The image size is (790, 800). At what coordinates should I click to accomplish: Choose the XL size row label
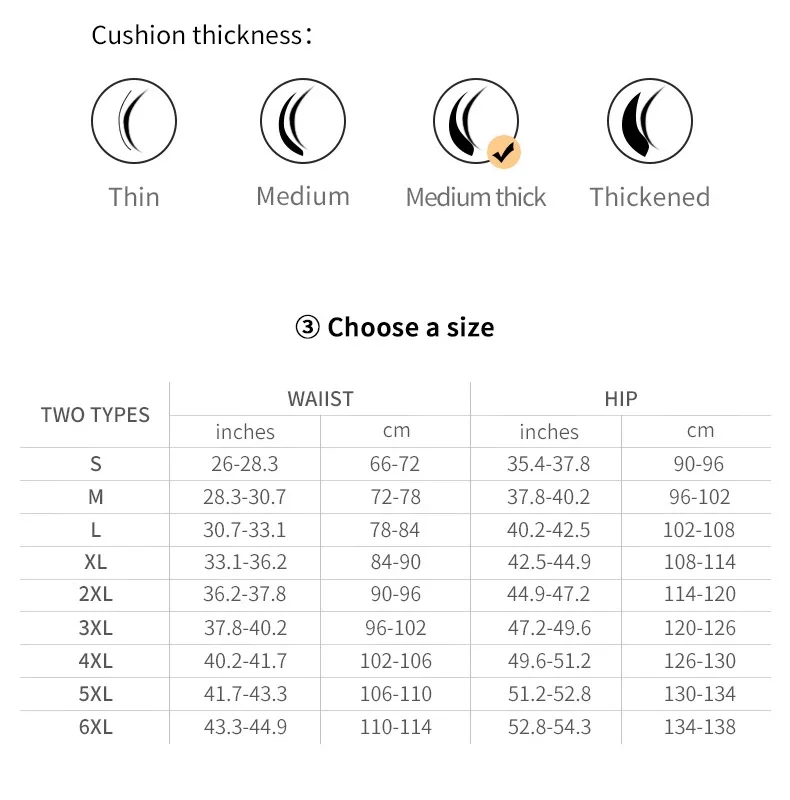coord(96,562)
